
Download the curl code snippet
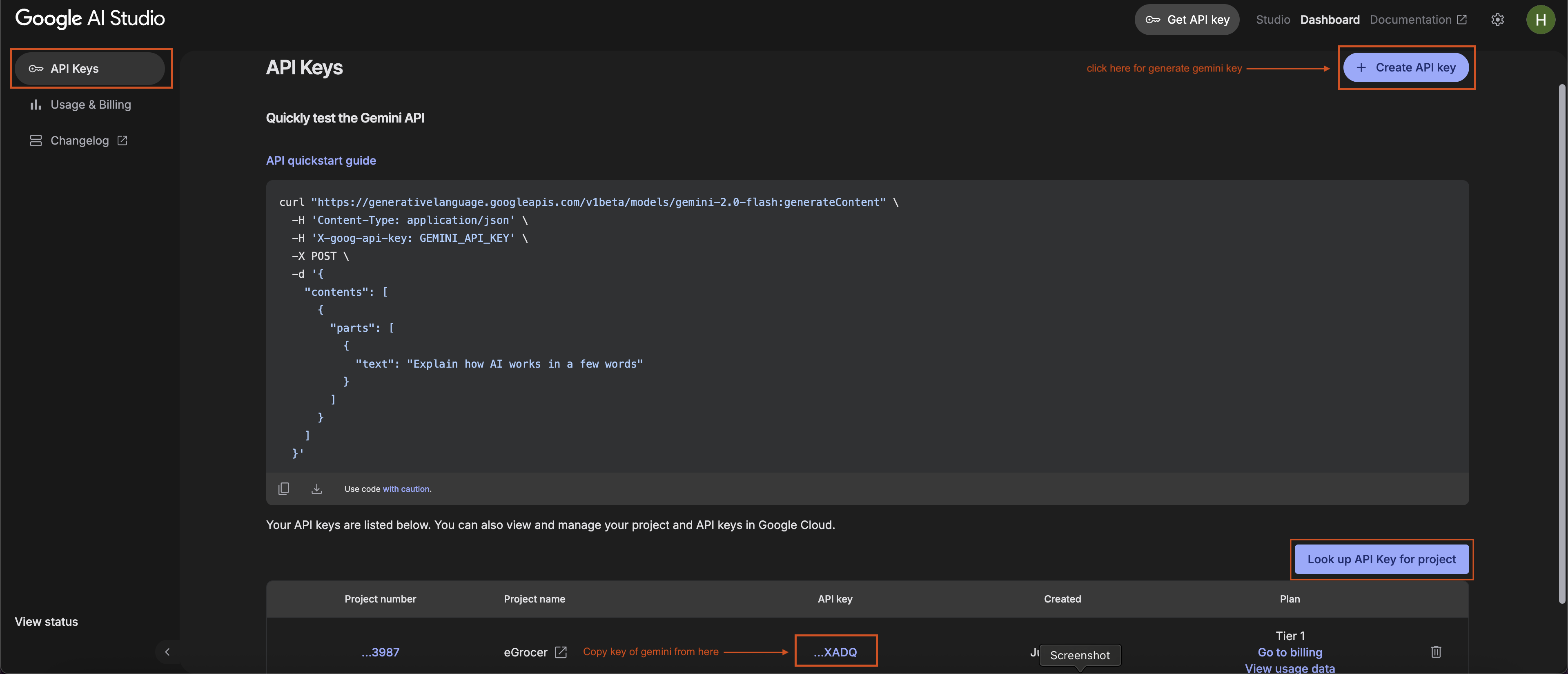316,489
